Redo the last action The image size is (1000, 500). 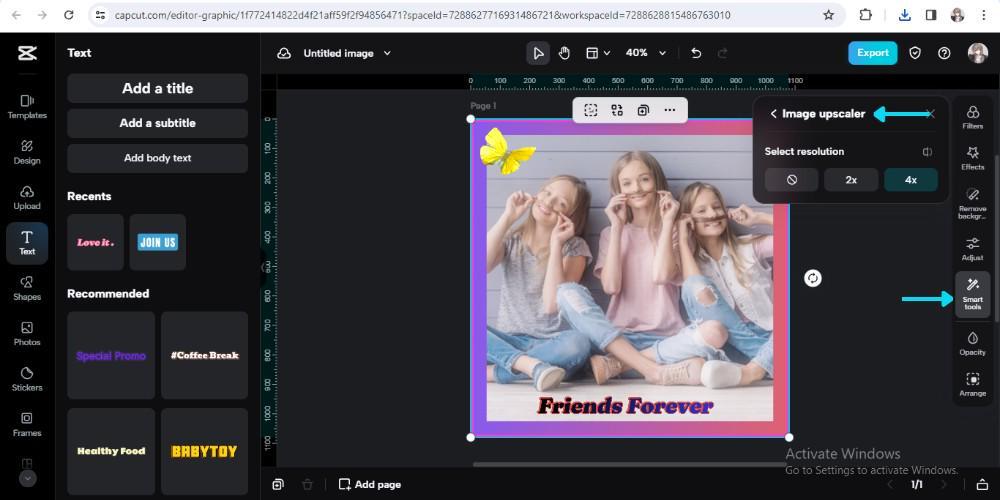tap(723, 54)
